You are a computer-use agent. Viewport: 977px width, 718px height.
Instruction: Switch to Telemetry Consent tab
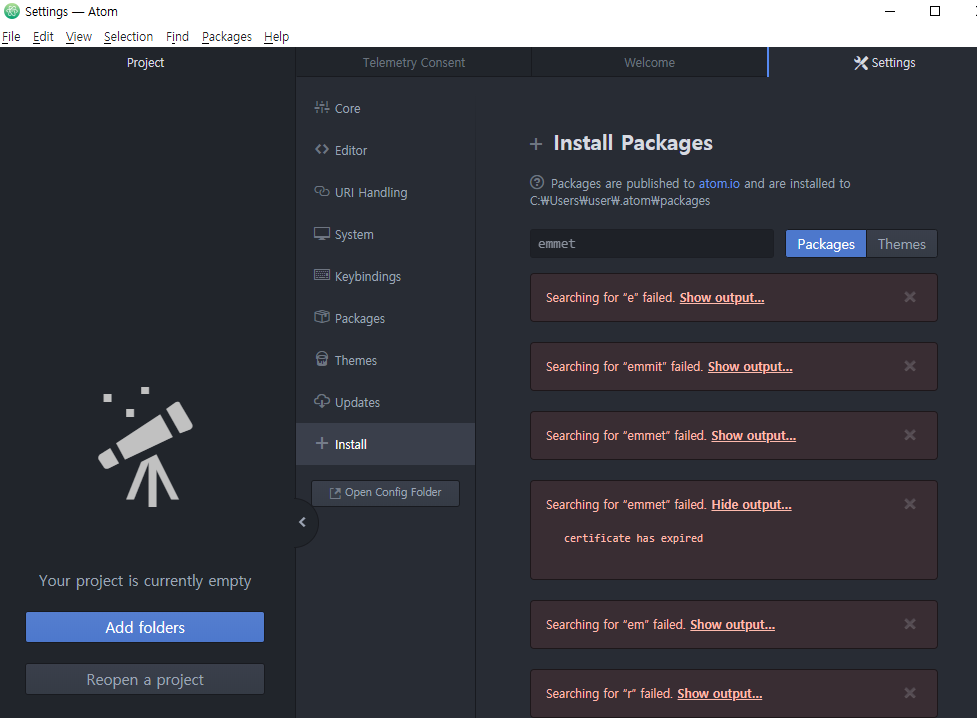coord(414,62)
